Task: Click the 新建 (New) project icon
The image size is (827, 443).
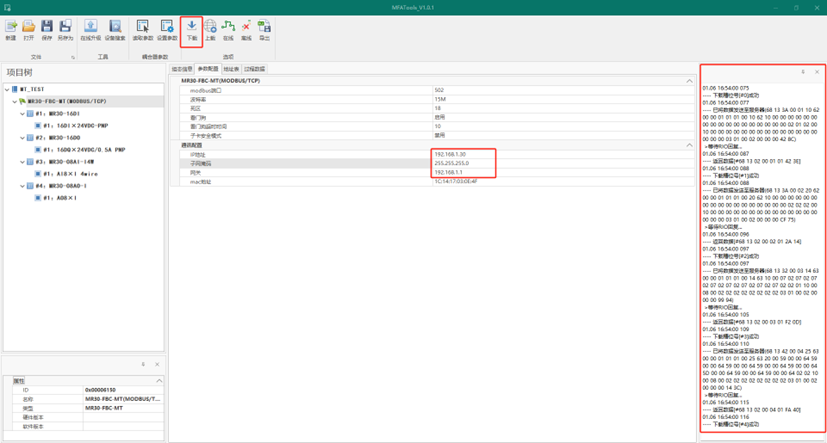Action: [x=11, y=27]
